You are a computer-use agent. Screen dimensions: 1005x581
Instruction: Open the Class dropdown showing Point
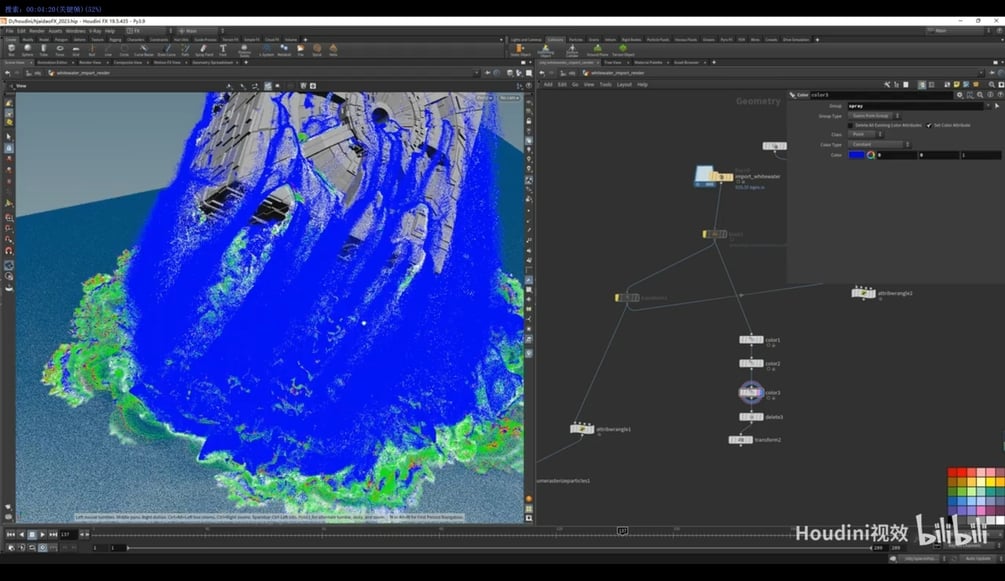coord(865,135)
